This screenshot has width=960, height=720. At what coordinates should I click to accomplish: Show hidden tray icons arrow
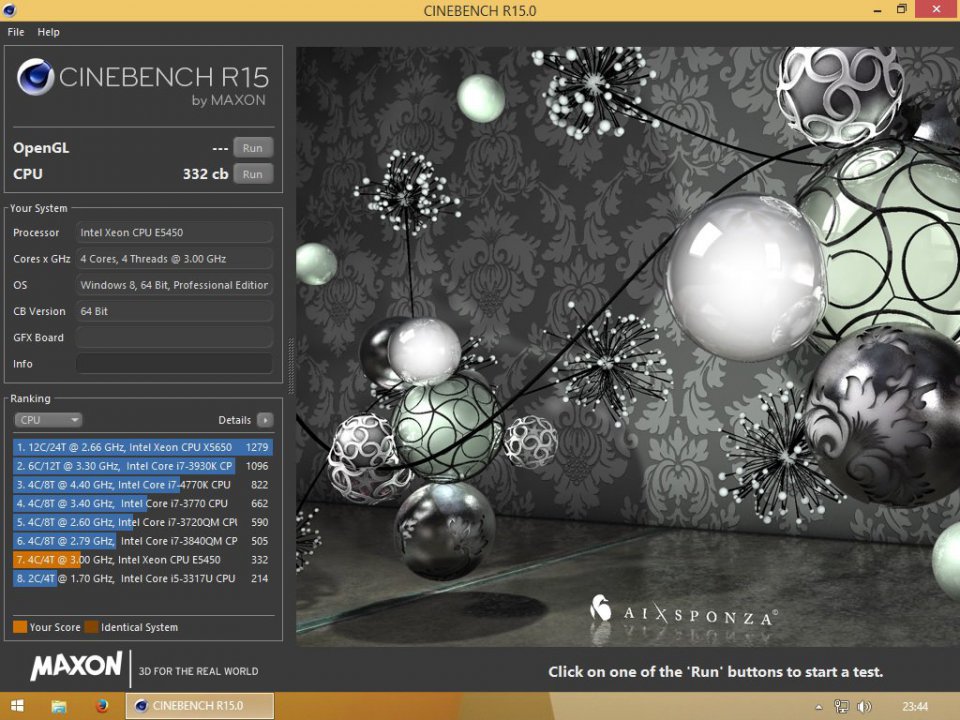pos(819,707)
